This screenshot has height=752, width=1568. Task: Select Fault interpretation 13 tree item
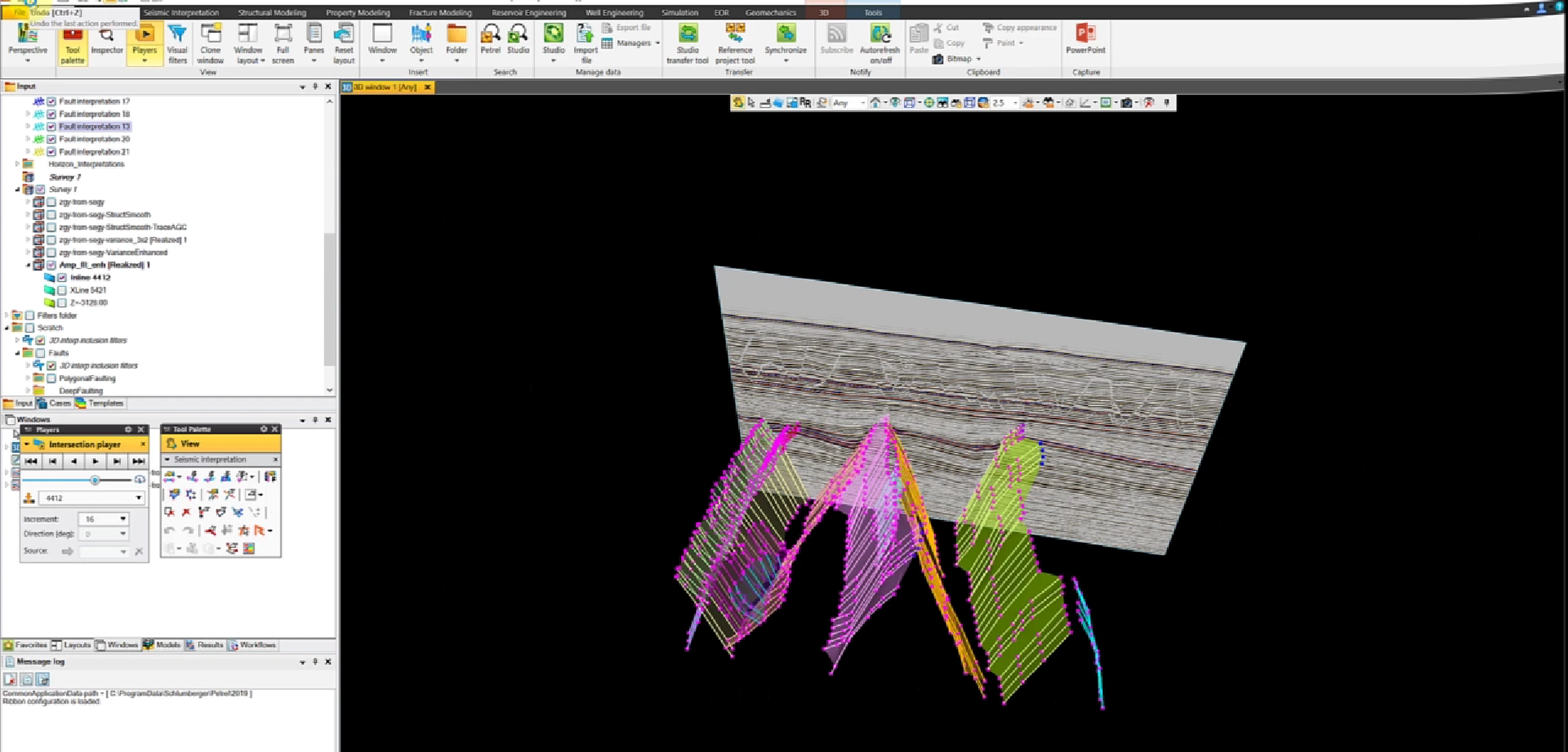(94, 126)
